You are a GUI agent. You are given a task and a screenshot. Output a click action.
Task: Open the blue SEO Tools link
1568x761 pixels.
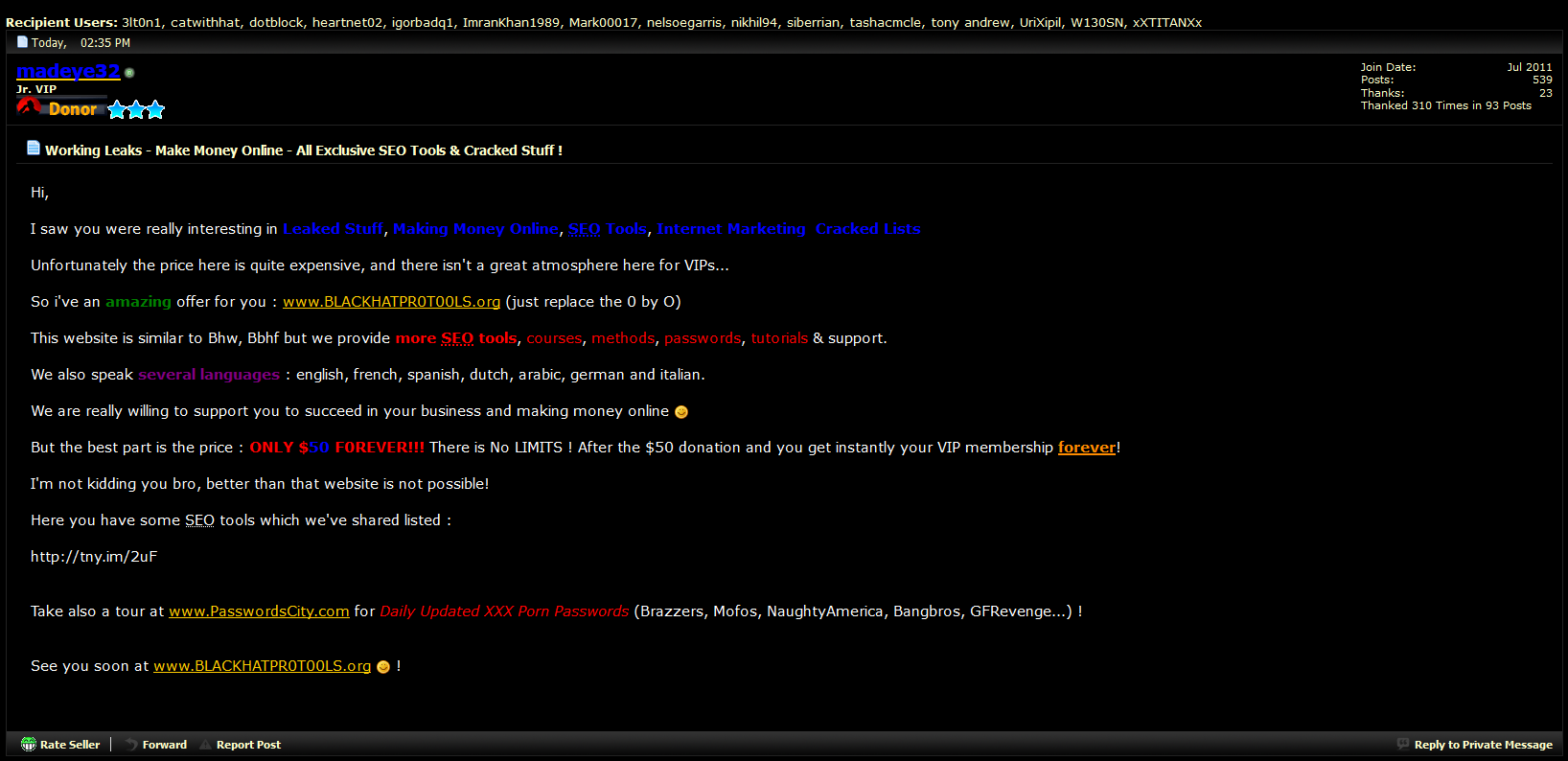click(608, 229)
